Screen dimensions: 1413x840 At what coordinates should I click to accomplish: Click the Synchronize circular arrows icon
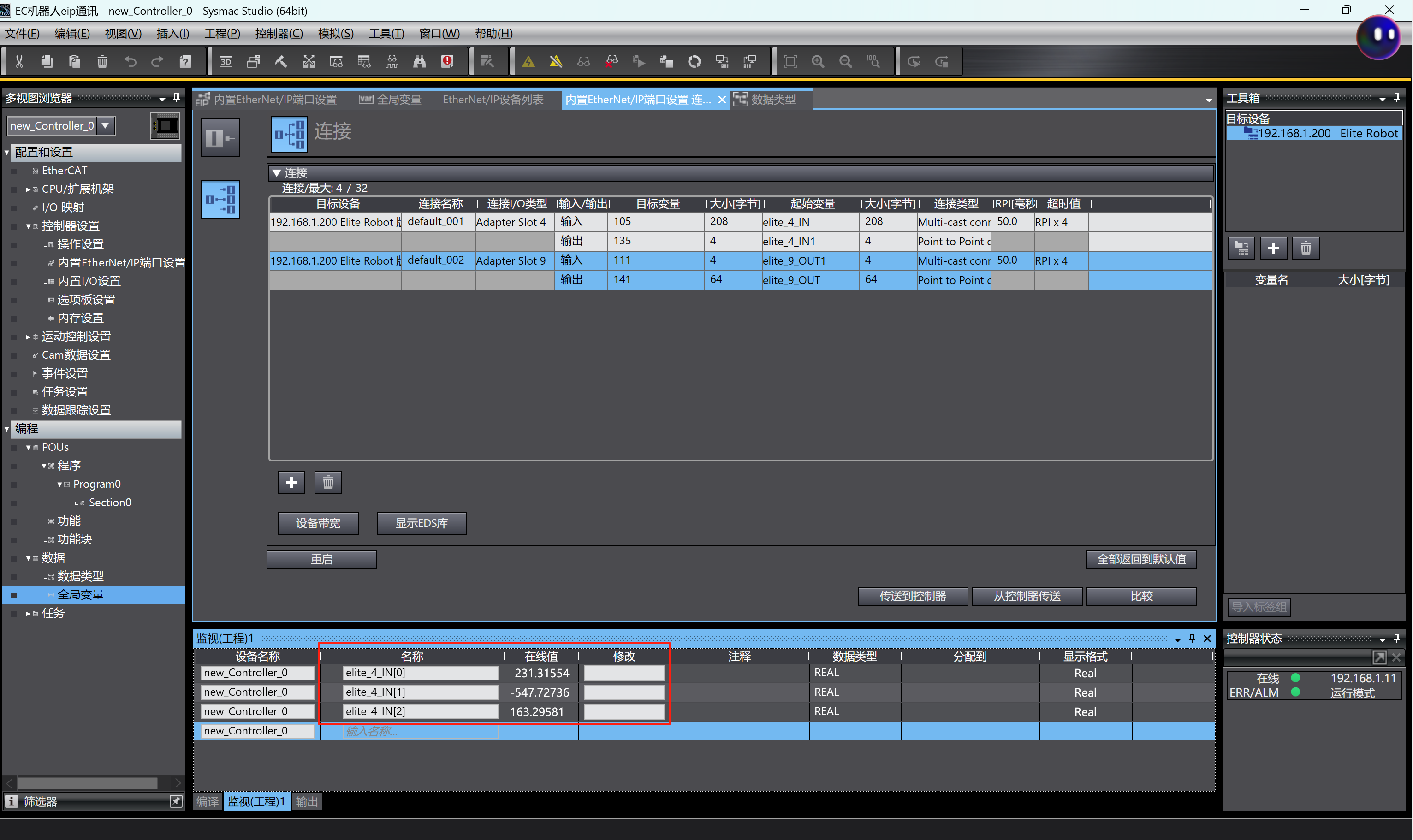[694, 62]
